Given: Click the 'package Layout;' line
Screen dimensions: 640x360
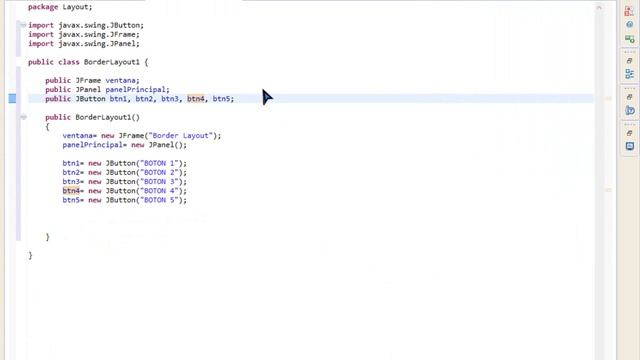Looking at the screenshot, I should [x=60, y=7].
